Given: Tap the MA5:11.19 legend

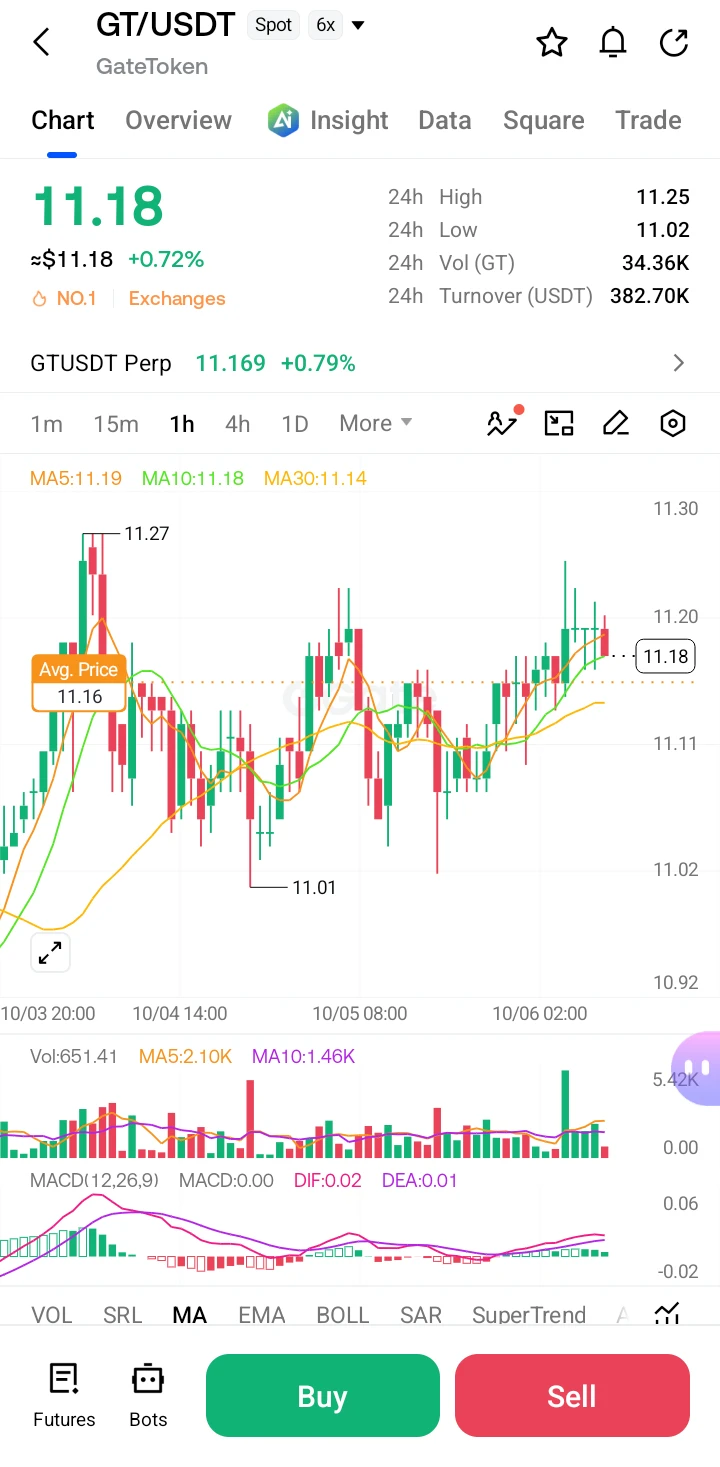Looking at the screenshot, I should (x=76, y=478).
